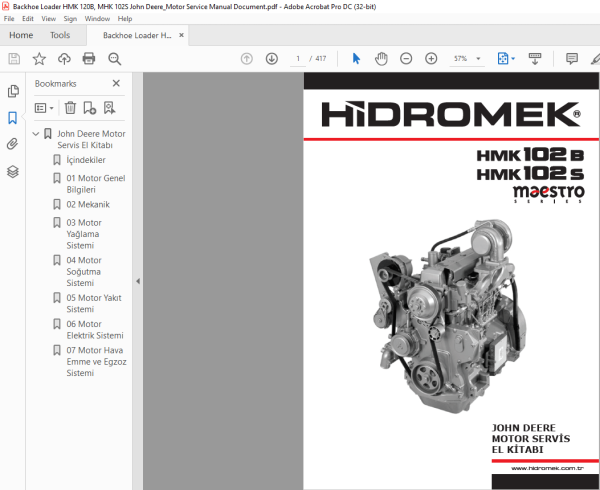Click the page number field
The height and width of the screenshot is (490, 600).
[x=298, y=59]
